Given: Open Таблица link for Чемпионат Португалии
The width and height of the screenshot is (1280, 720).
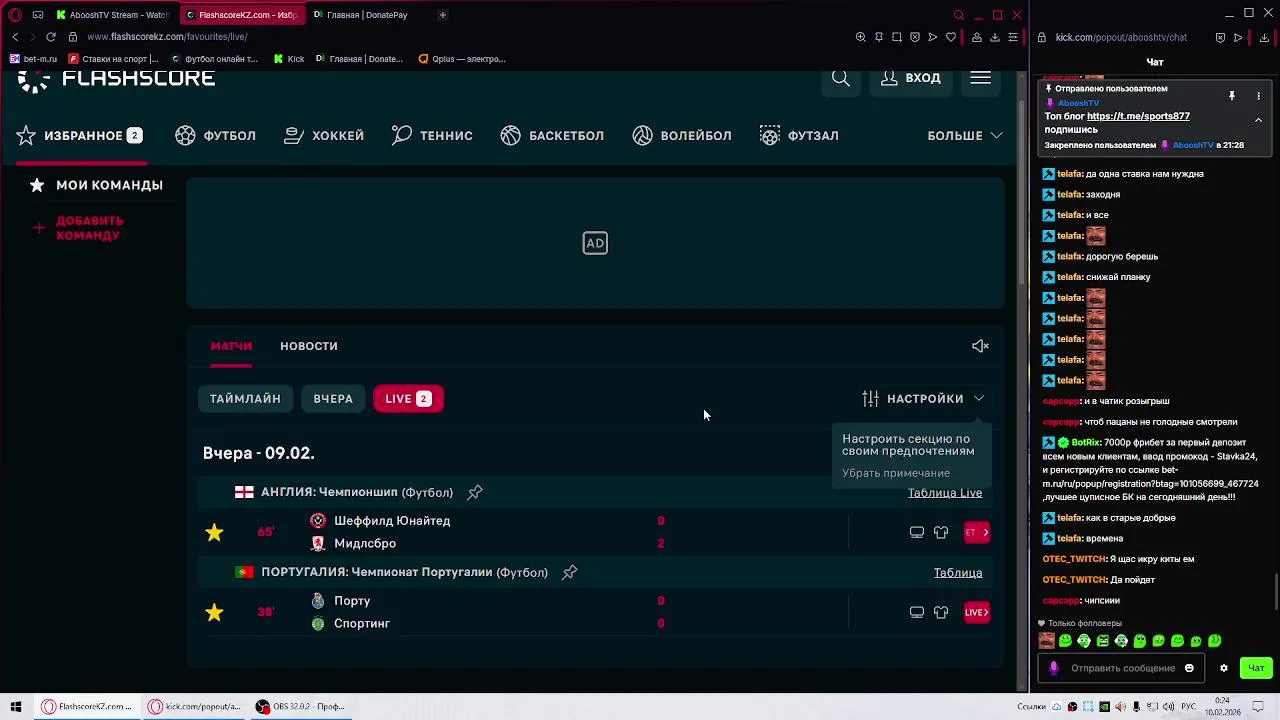Looking at the screenshot, I should pyautogui.click(x=958, y=573).
